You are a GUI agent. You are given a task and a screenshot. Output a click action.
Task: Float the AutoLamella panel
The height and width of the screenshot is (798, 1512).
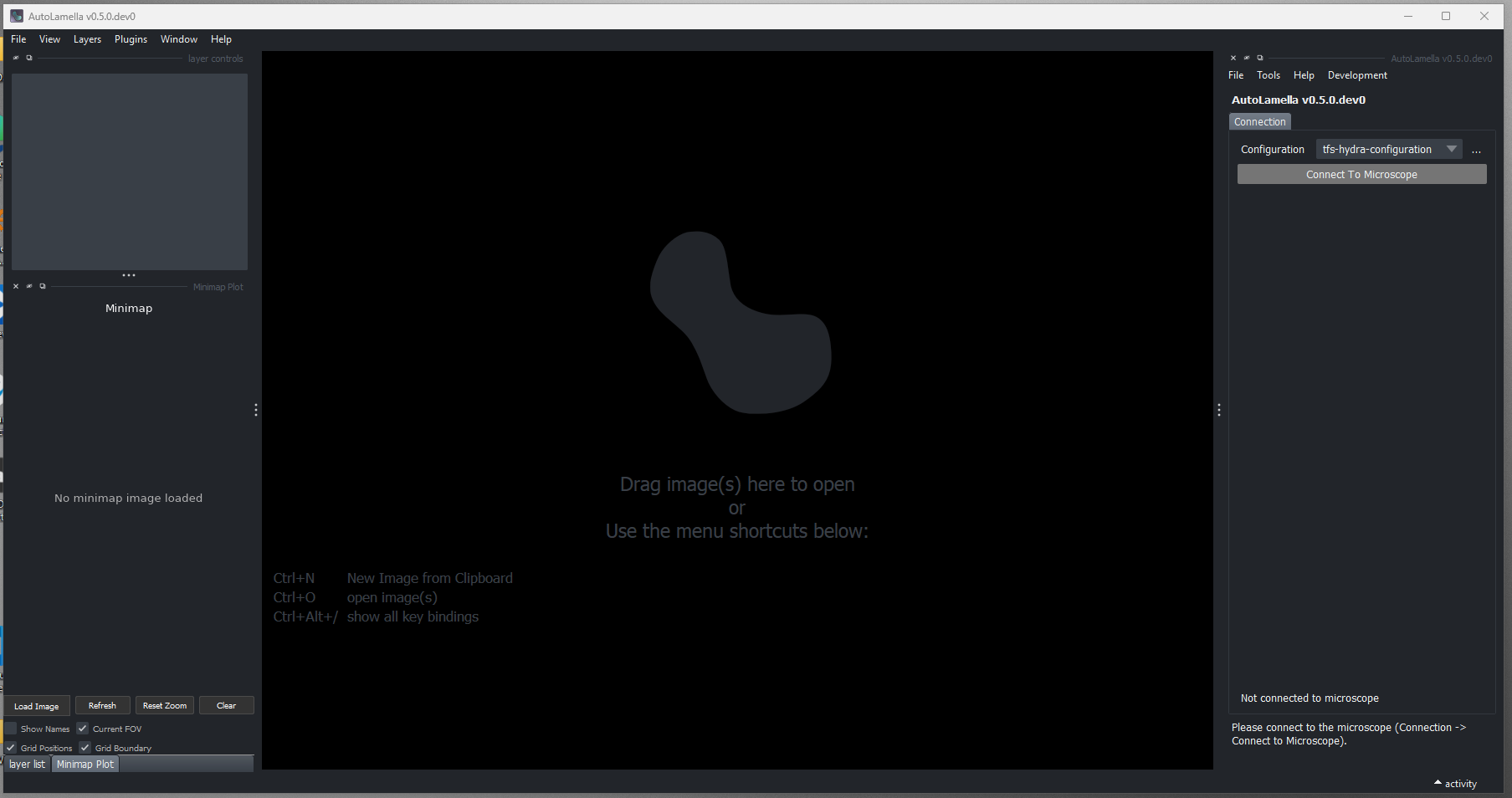[1260, 57]
